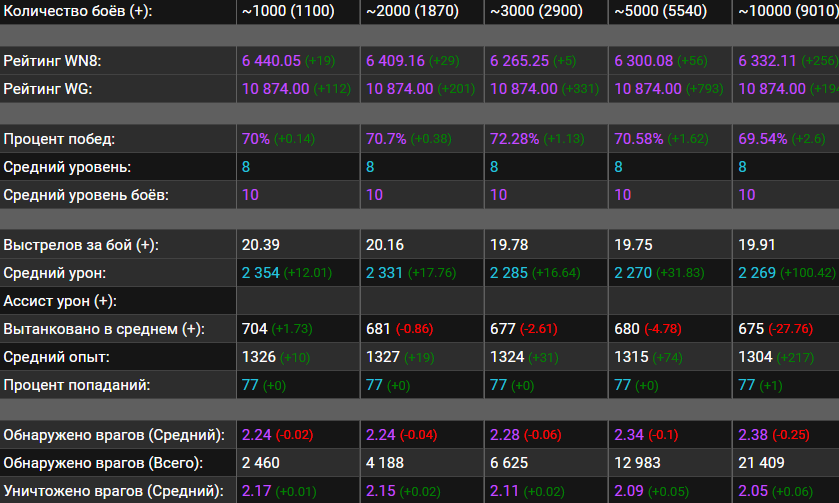
Task: Click spotted average "2.34 (-0.1)"
Action: [x=646, y=435]
